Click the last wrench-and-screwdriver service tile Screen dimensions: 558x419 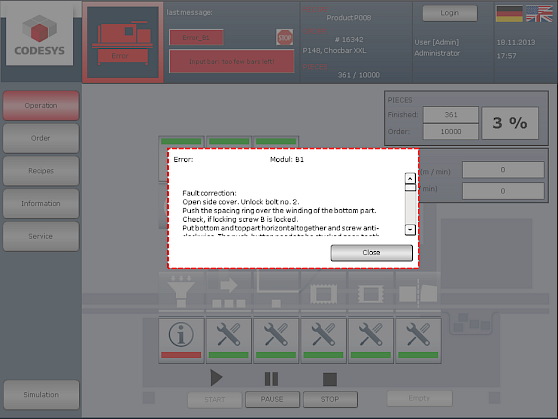click(418, 341)
